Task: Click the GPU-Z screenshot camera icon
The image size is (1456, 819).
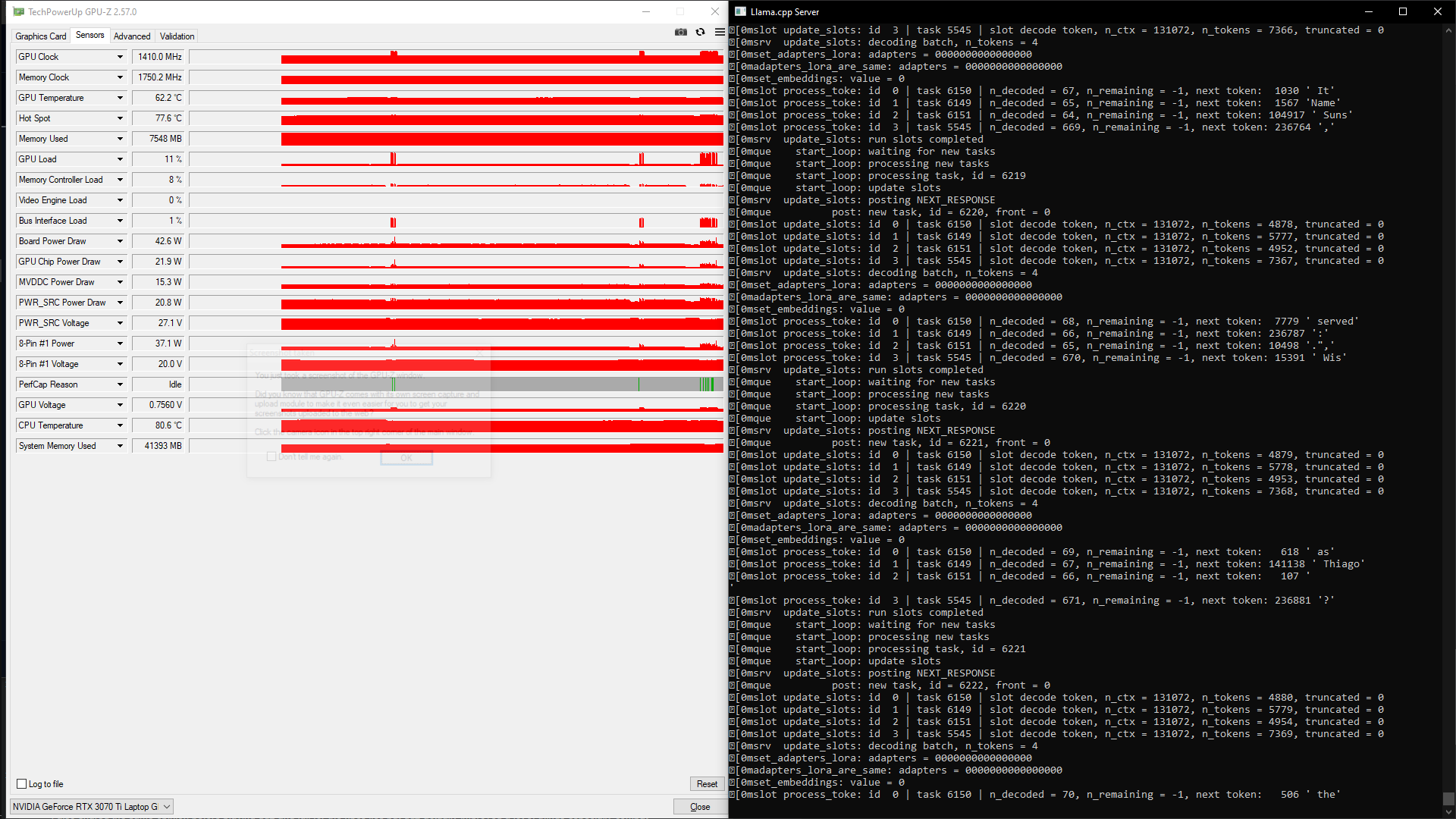Action: (680, 32)
